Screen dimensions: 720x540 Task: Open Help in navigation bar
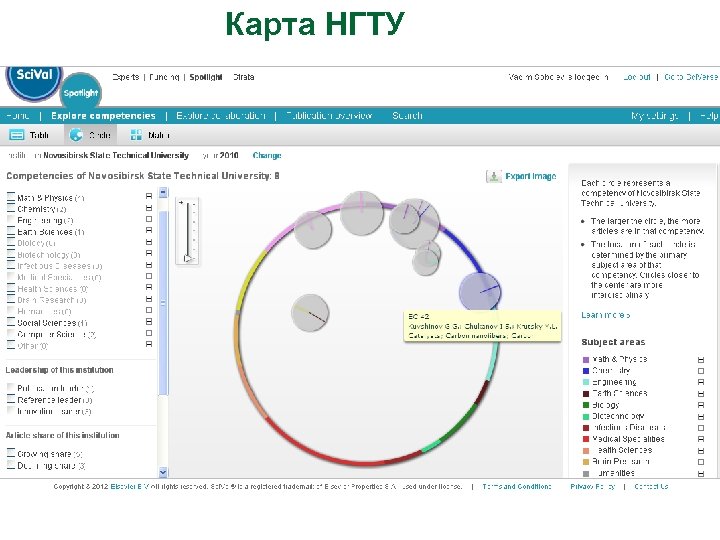pyautogui.click(x=709, y=116)
